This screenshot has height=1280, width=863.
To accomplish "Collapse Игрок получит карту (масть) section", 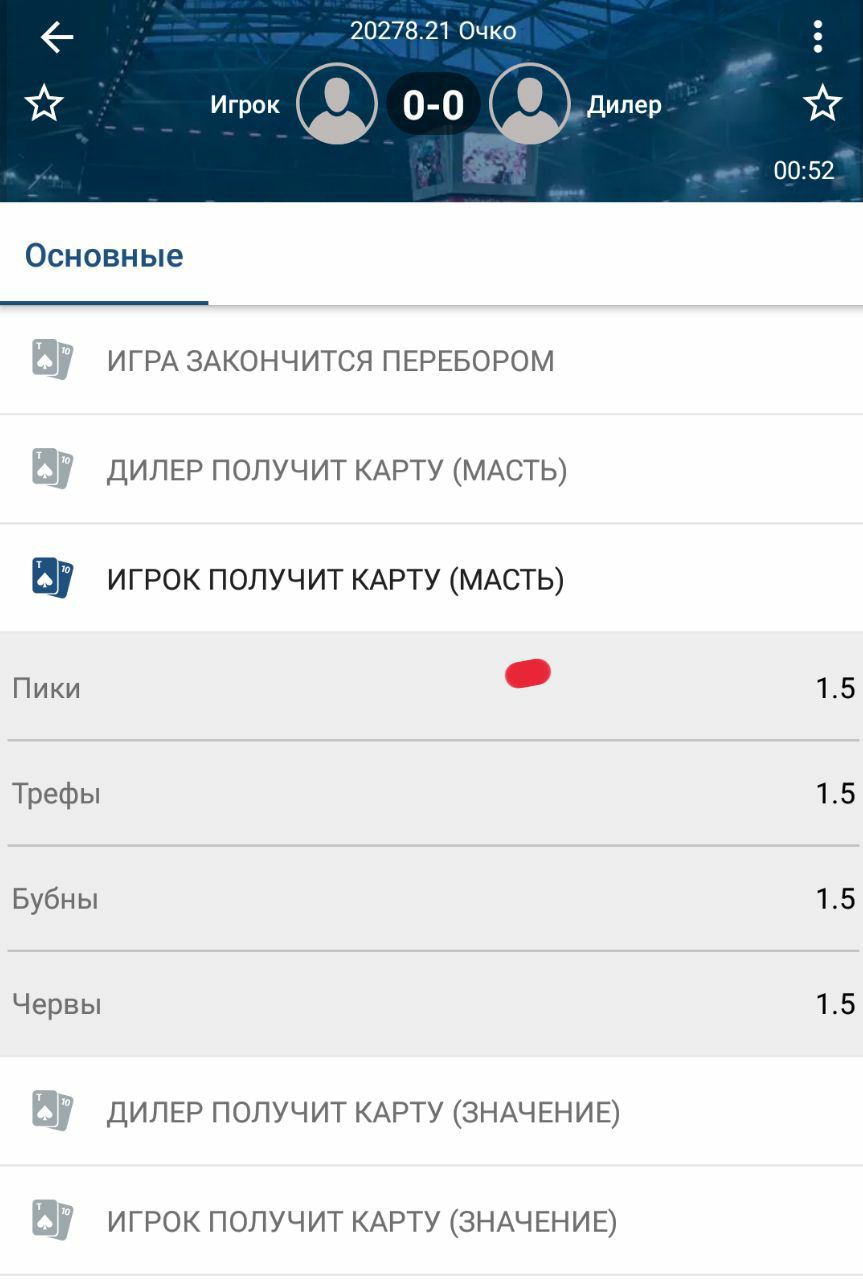I will tap(335, 579).
